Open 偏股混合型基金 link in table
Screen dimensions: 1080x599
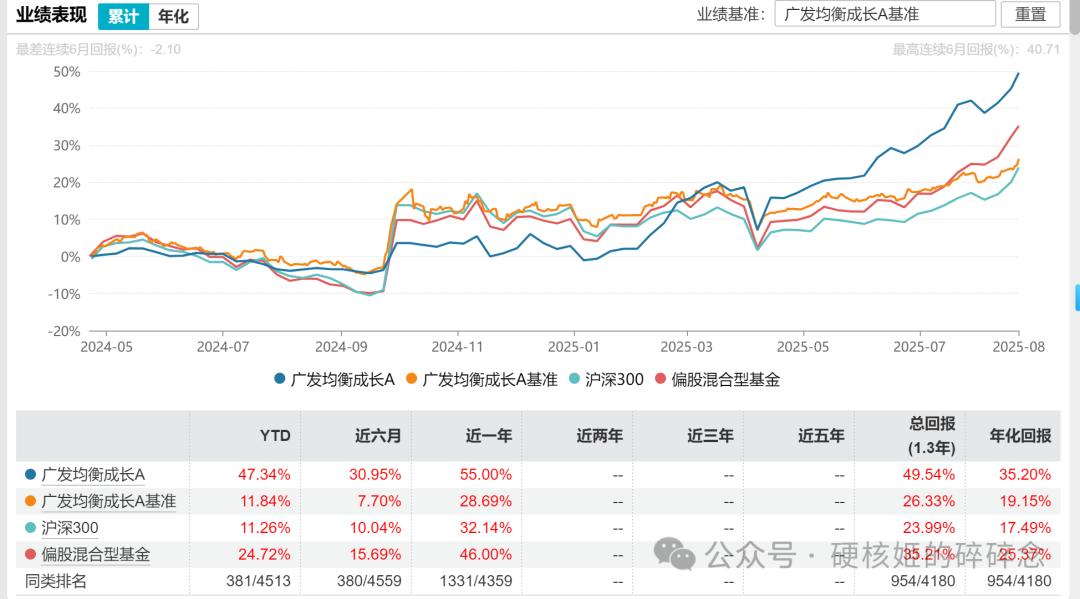[x=96, y=554]
